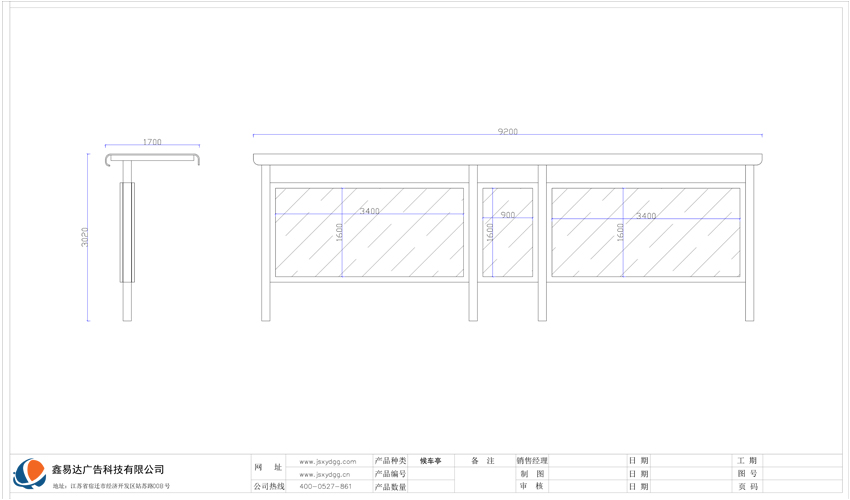Open the www.jsxydgg.cn link

325,475
